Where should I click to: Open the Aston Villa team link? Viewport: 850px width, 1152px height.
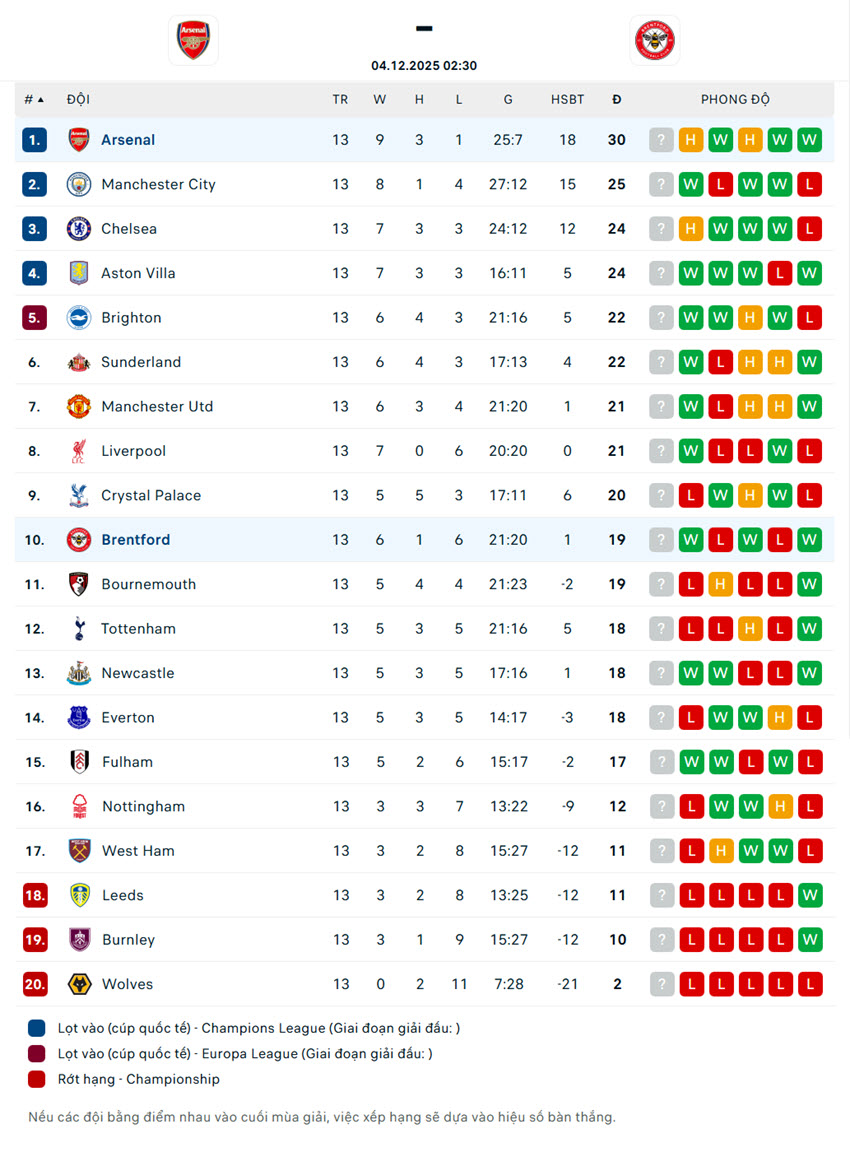click(138, 273)
